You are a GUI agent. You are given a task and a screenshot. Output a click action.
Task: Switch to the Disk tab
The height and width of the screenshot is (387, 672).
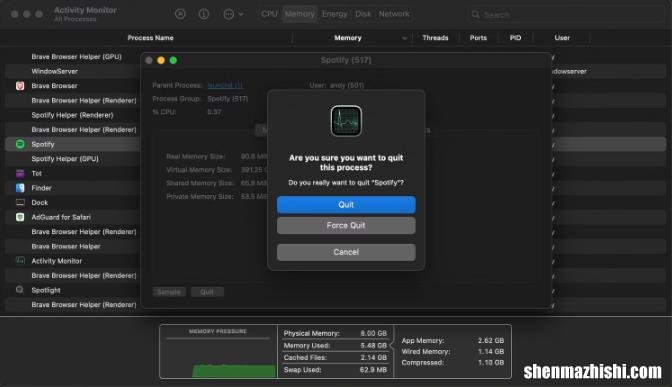363,14
